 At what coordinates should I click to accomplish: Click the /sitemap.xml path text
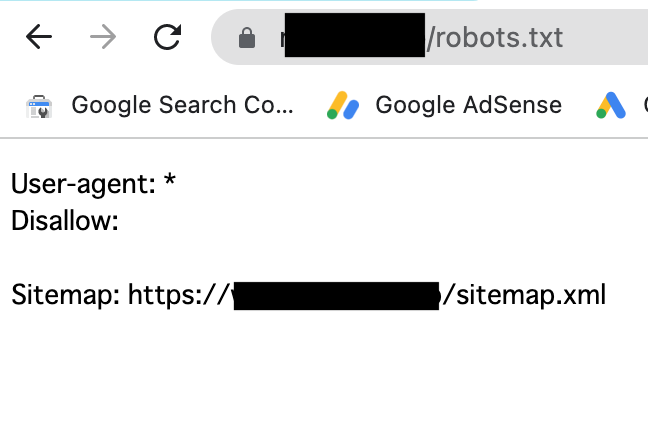(x=524, y=295)
